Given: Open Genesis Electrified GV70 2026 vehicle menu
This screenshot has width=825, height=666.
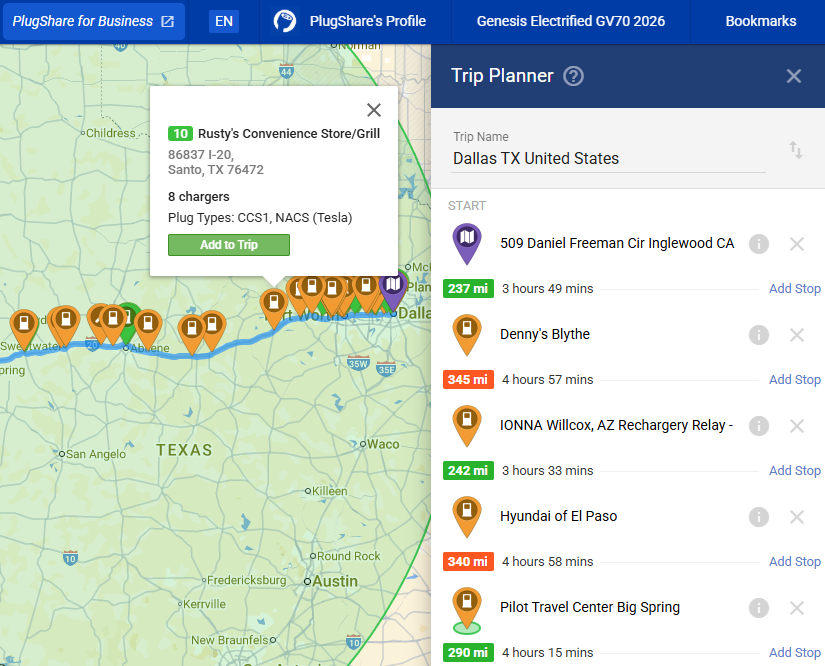Looking at the screenshot, I should pyautogui.click(x=571, y=21).
